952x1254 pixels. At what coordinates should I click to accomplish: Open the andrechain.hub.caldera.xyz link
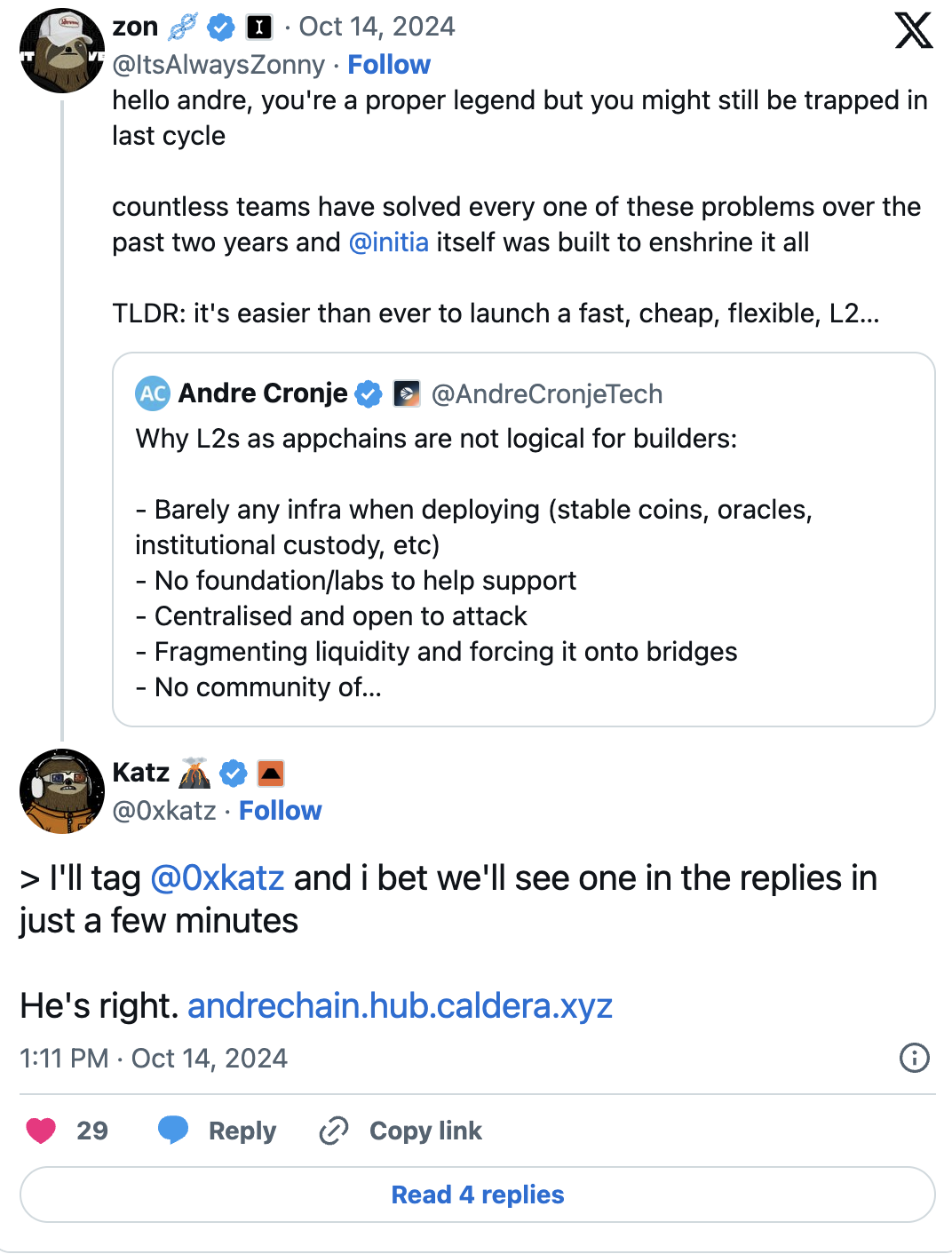(x=400, y=1006)
